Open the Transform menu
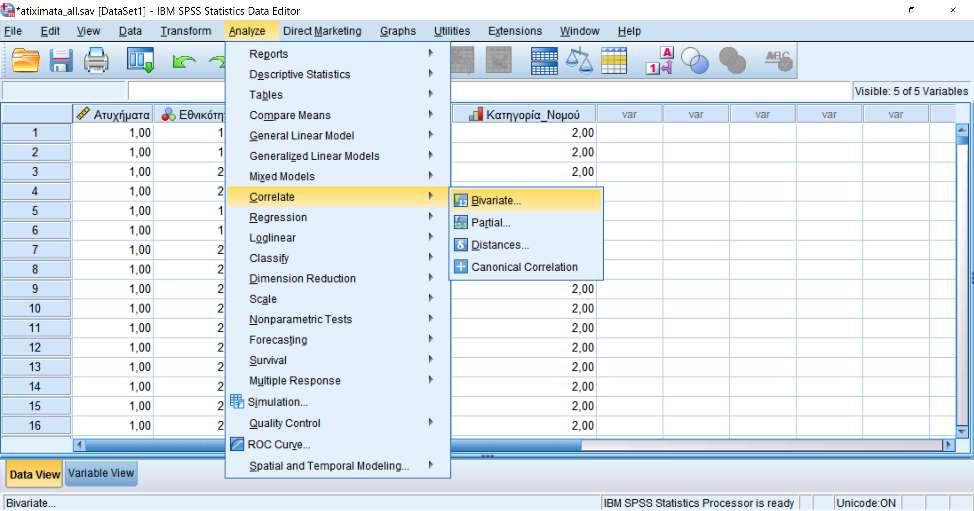974x511 pixels. 186,31
